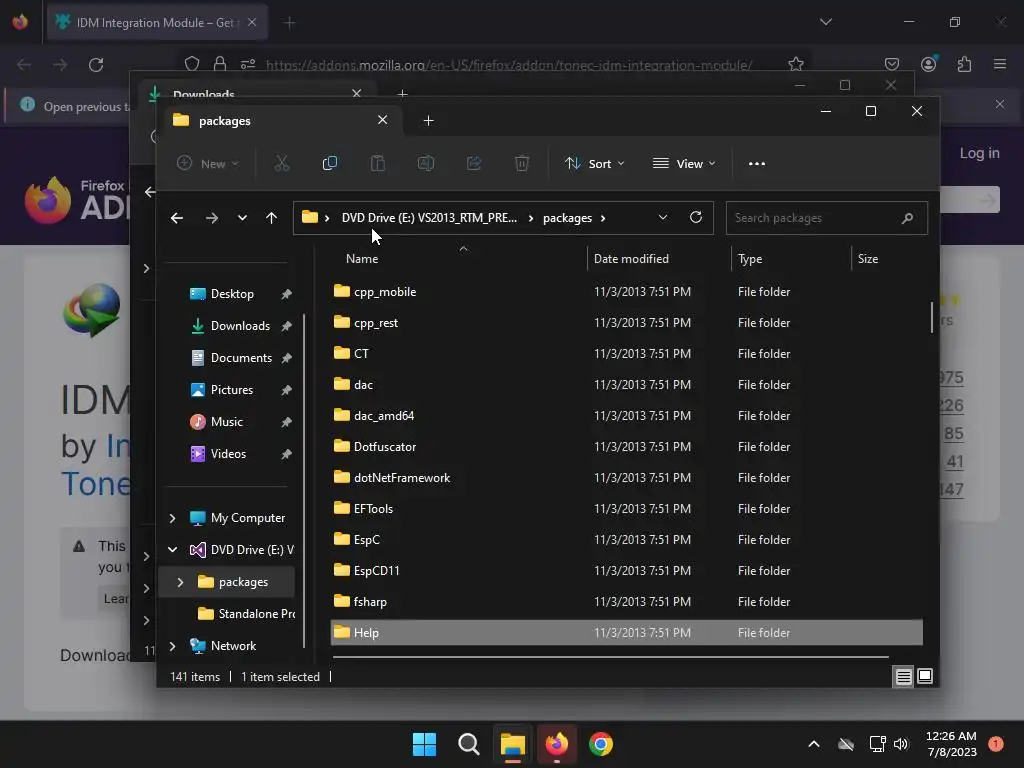Sort by Date modified column header
The width and height of the screenshot is (1024, 768).
tap(631, 259)
